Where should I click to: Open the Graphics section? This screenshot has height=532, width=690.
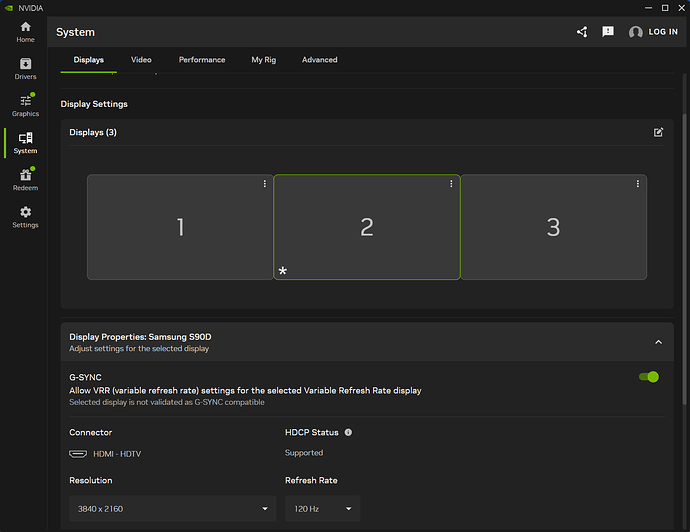point(26,106)
